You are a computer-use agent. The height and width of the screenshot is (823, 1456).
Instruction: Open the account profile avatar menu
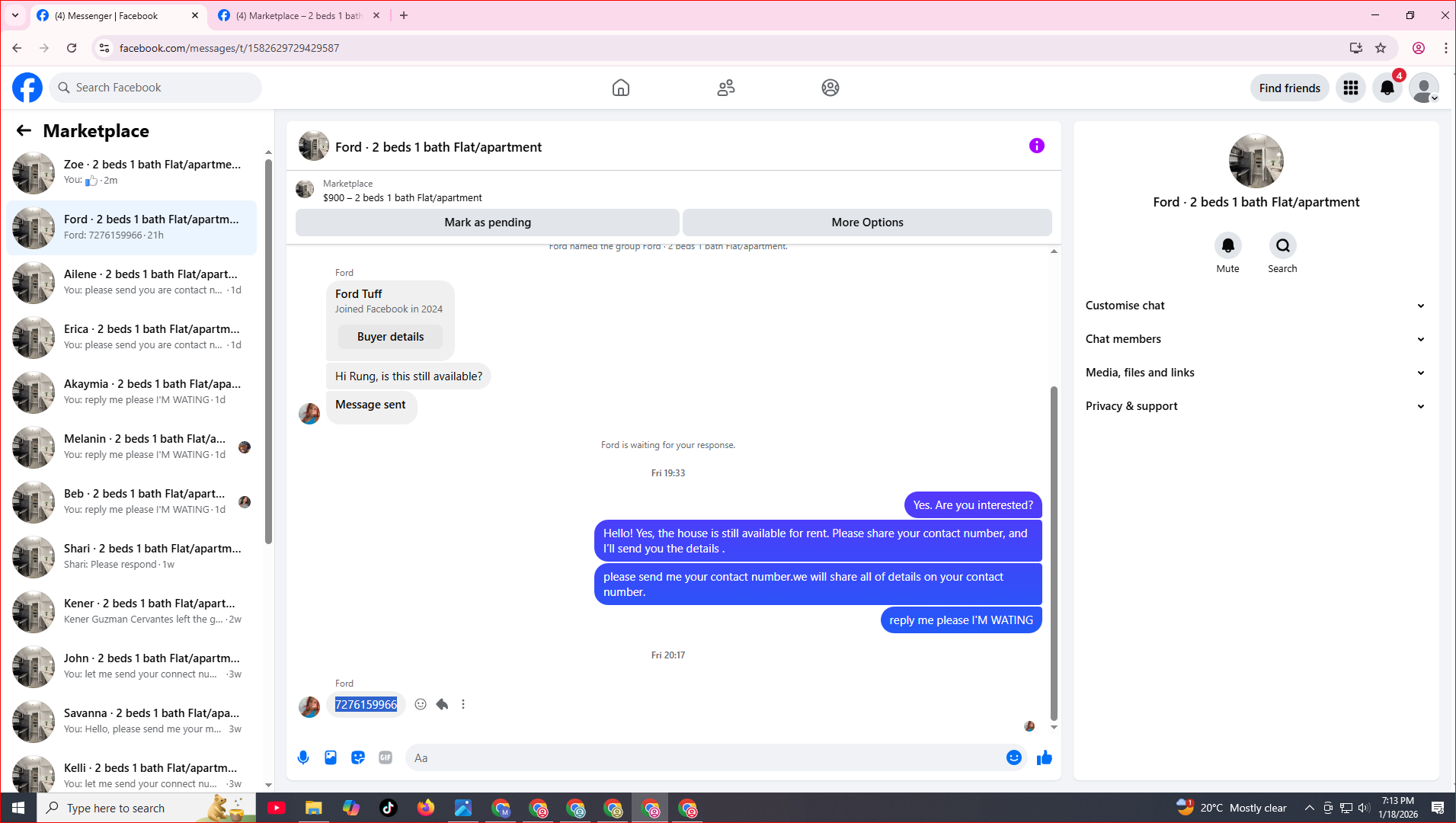(1424, 88)
